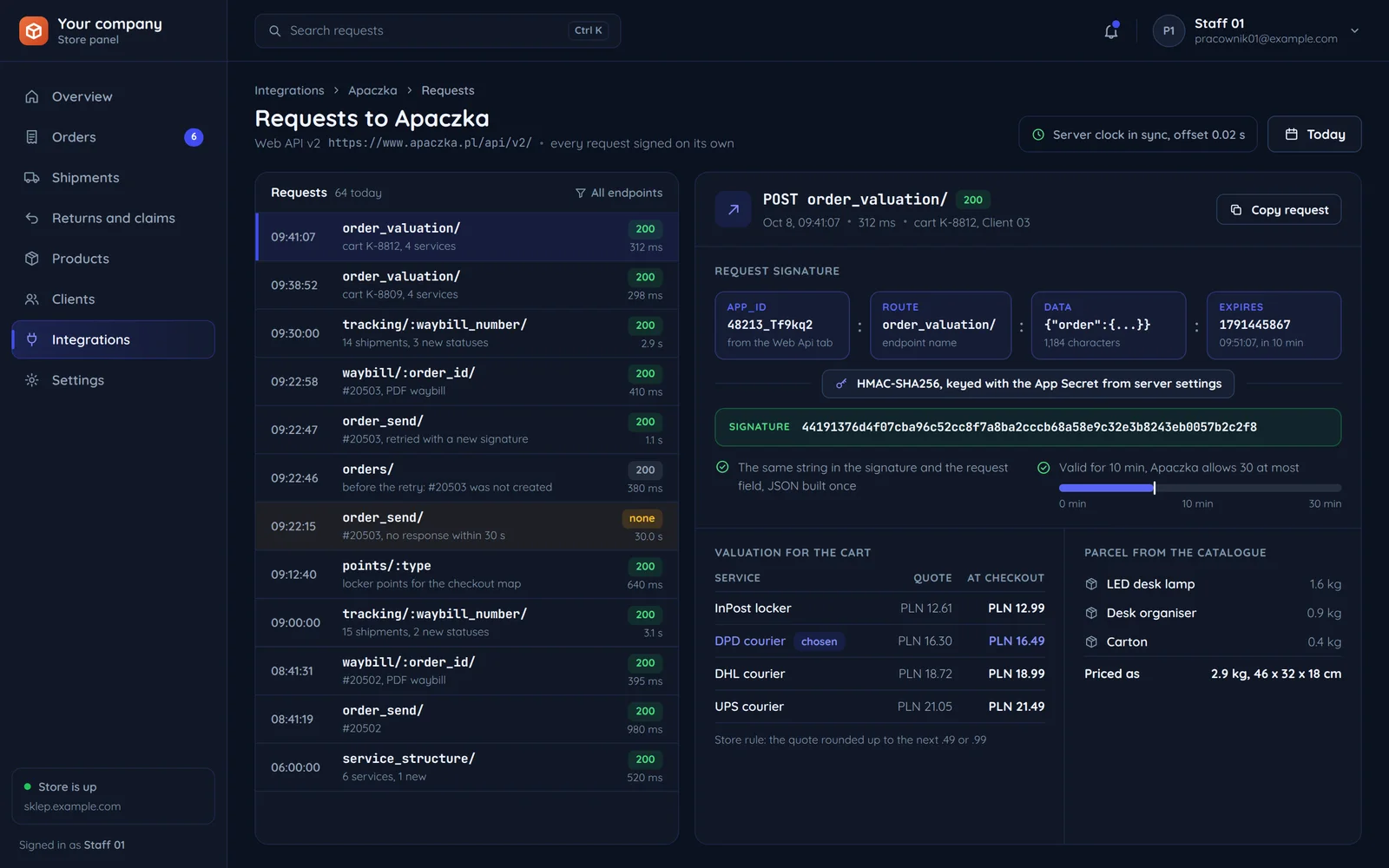Click the 'chosen' tag next to DPD courier
This screenshot has height=868, width=1389.
point(819,641)
